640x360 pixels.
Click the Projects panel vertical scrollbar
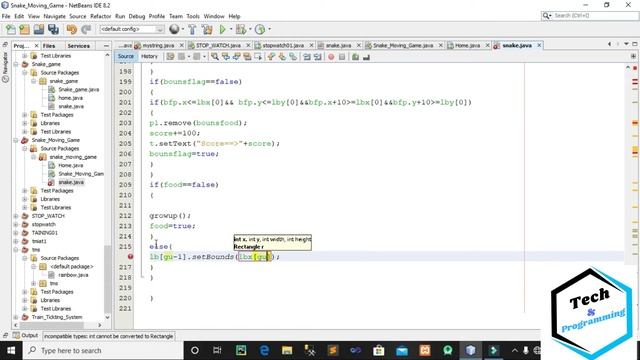tap(107, 186)
